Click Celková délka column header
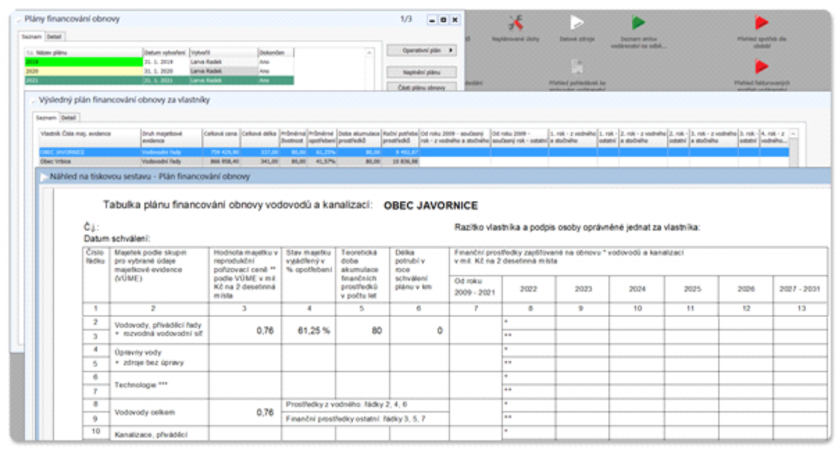The height and width of the screenshot is (450, 840). 260,137
